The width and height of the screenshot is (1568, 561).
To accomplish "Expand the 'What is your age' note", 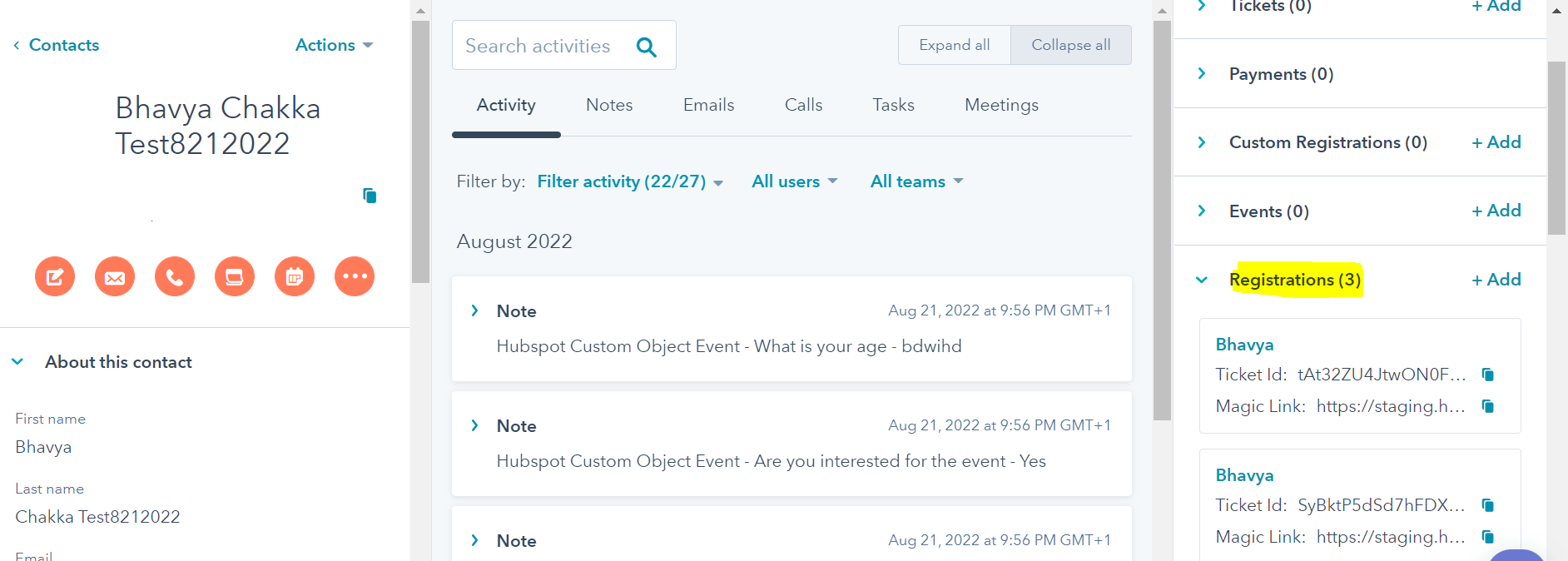I will click(x=474, y=310).
